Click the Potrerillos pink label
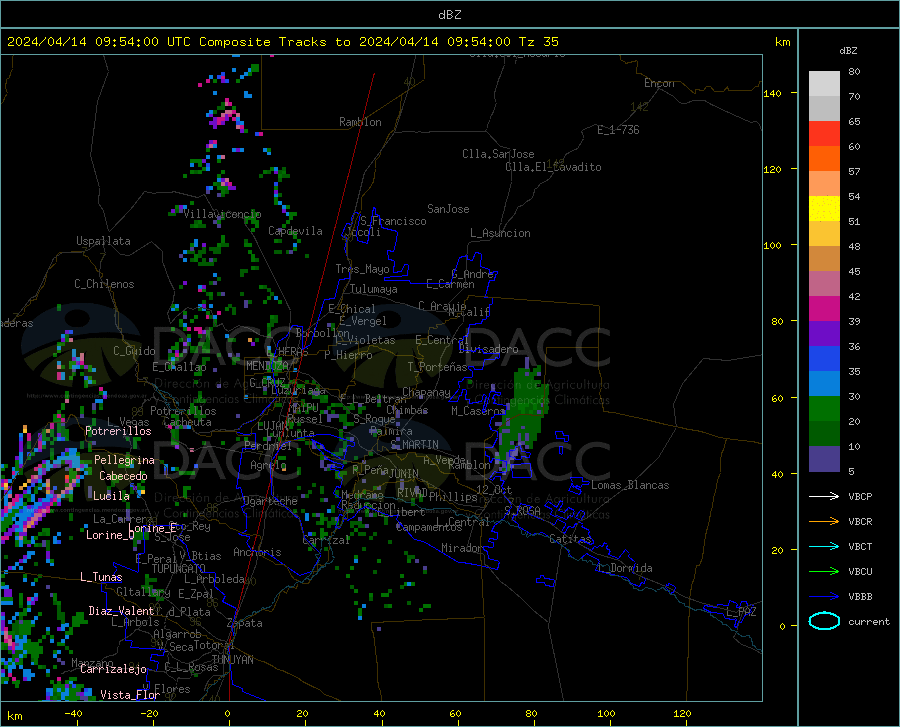Screen dimensions: 900x727 (118, 431)
